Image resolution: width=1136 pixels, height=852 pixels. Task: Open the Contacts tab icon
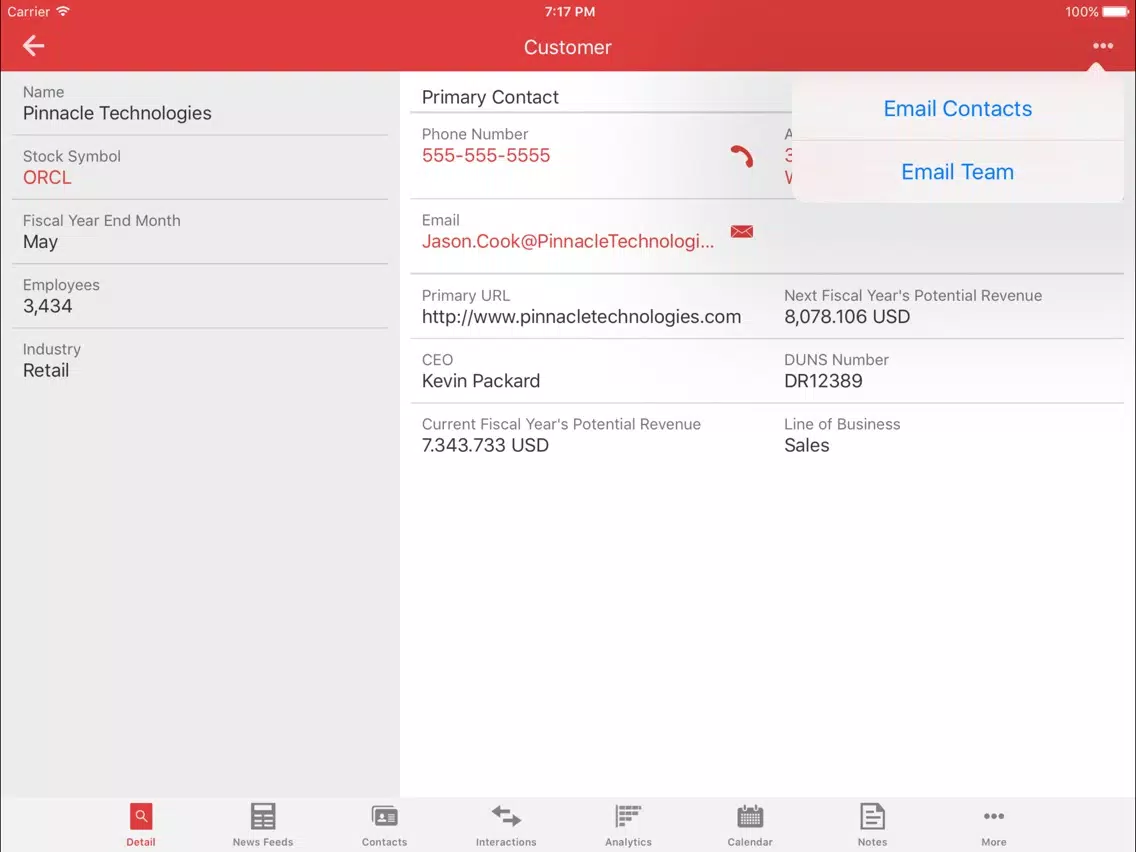click(x=385, y=816)
